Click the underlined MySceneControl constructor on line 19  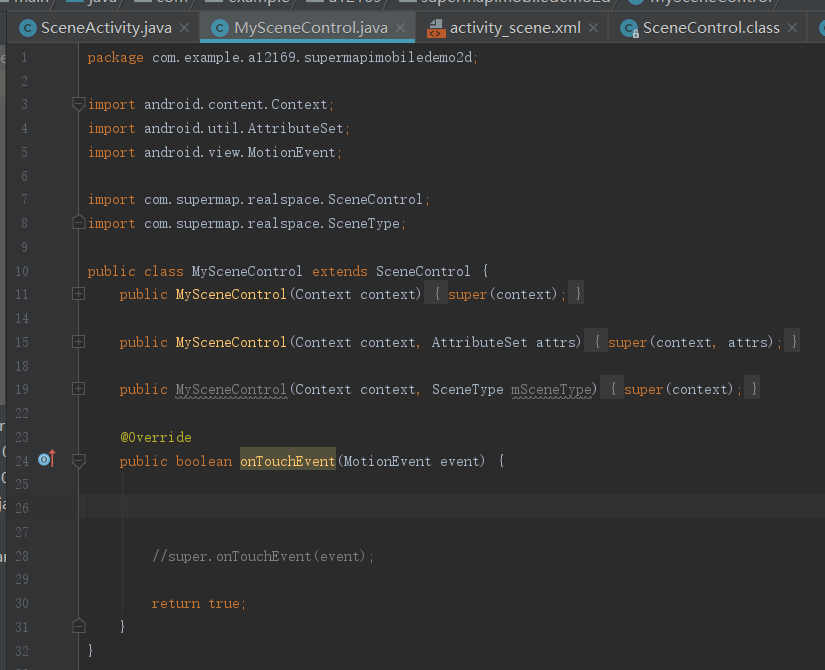click(231, 389)
